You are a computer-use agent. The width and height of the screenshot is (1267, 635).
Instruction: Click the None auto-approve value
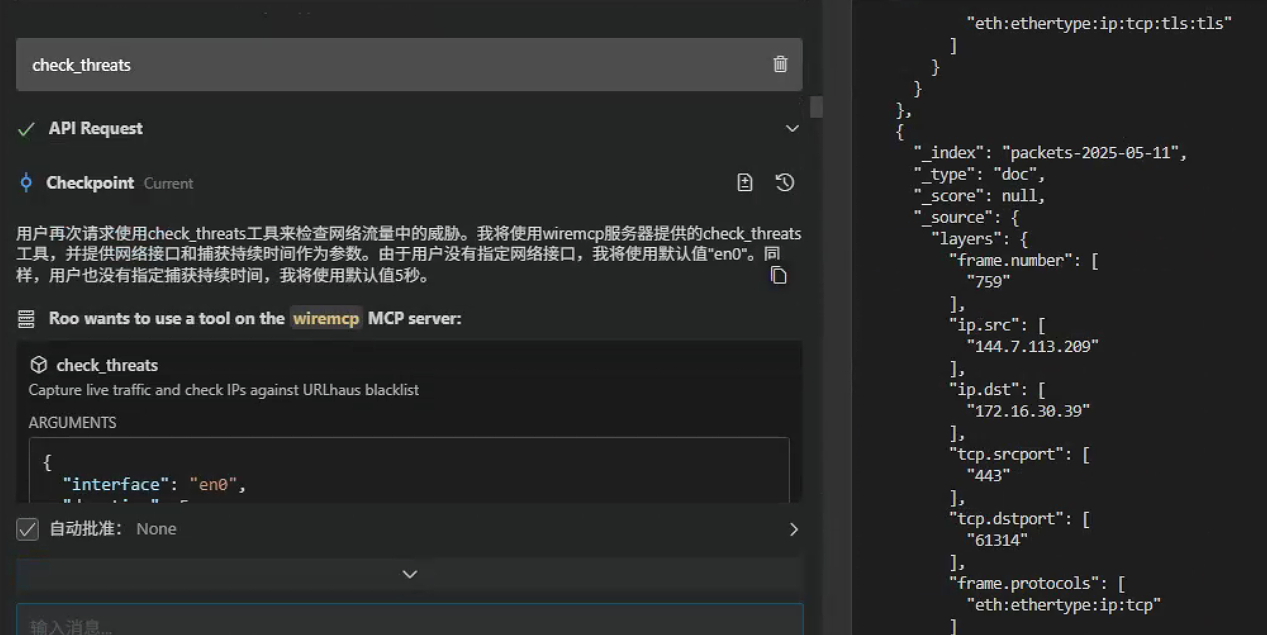156,529
